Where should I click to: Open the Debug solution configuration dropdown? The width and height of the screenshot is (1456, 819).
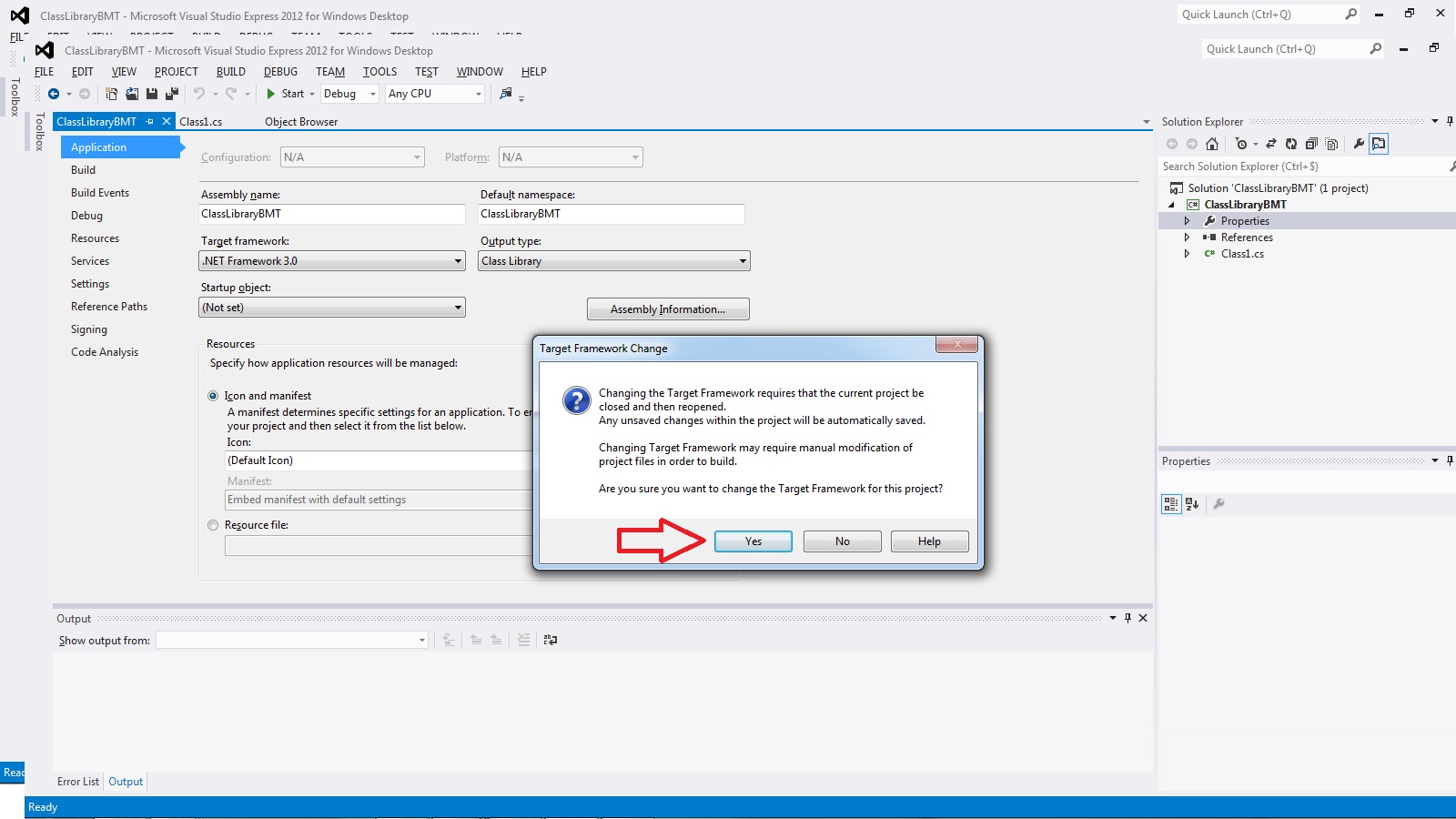(x=349, y=94)
